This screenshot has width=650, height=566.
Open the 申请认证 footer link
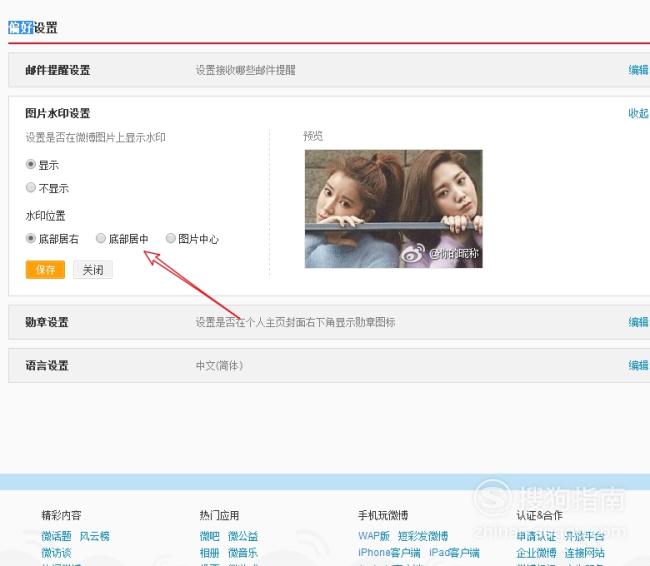point(536,536)
